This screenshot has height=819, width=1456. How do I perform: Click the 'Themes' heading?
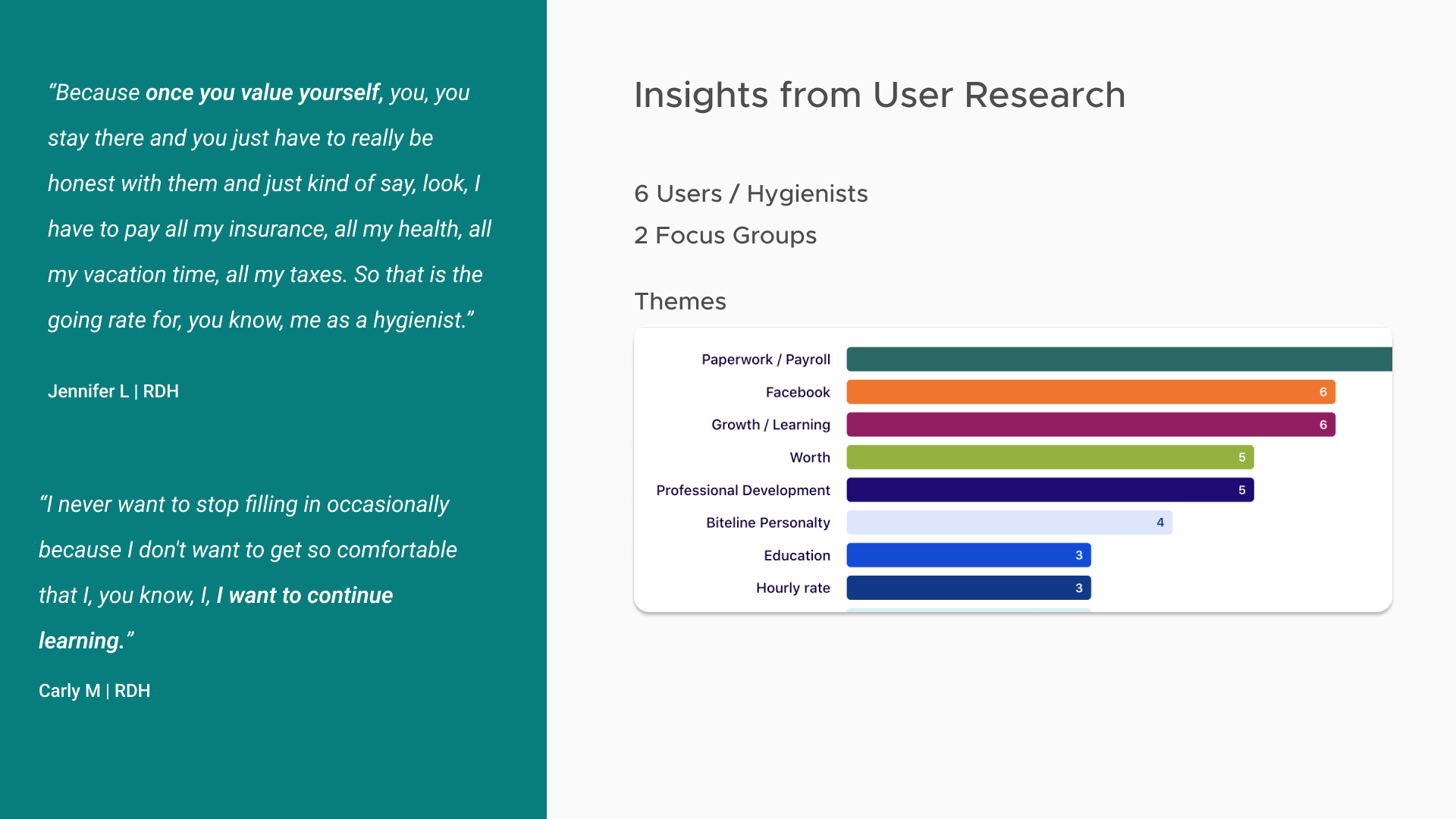(x=680, y=301)
